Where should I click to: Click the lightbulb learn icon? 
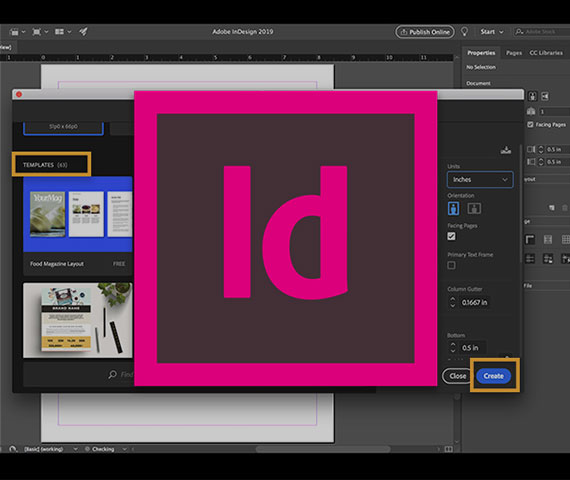click(x=464, y=32)
